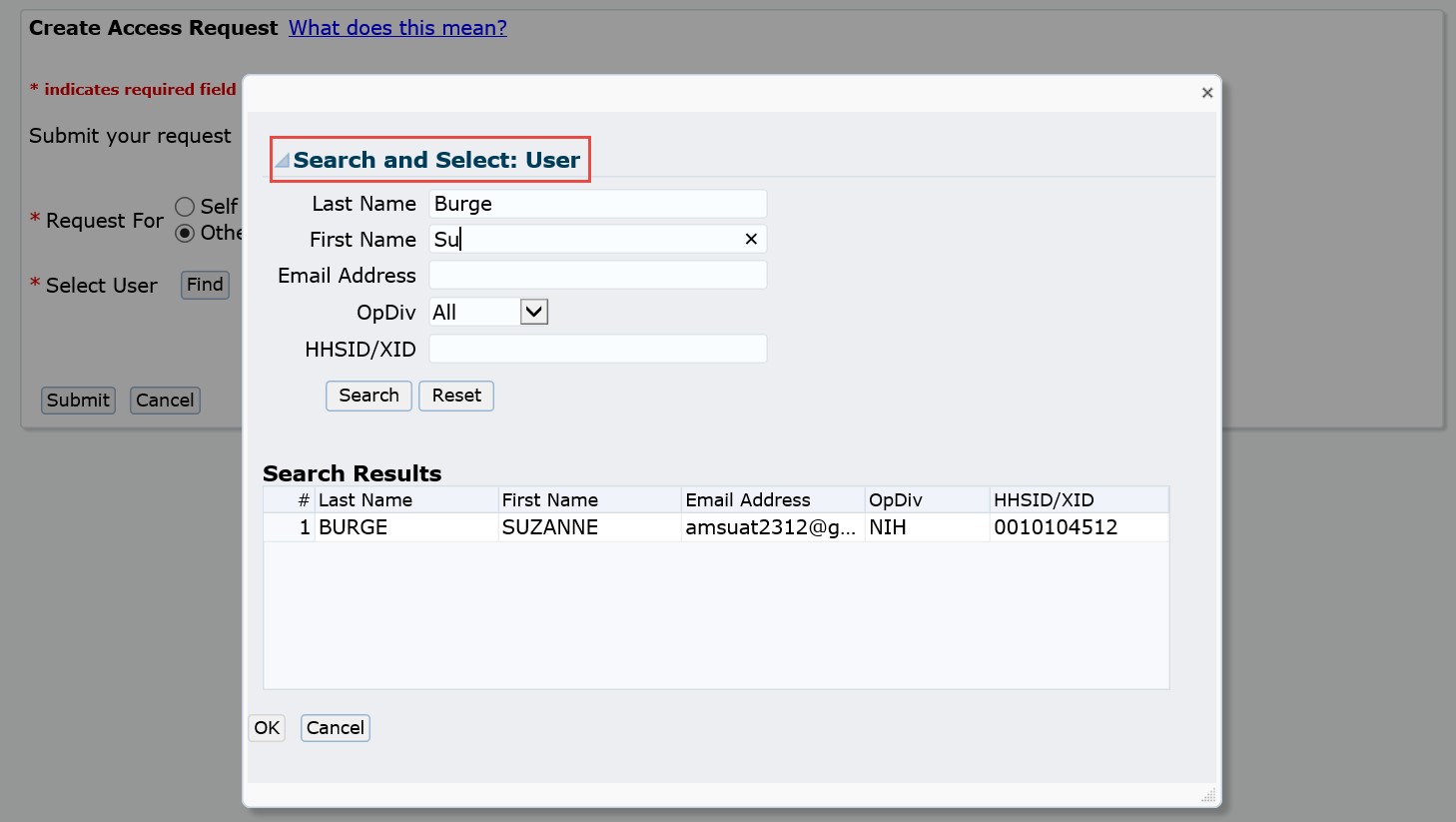Click the HHSID/XID column header
Image resolution: width=1456 pixels, height=822 pixels.
point(1044,500)
